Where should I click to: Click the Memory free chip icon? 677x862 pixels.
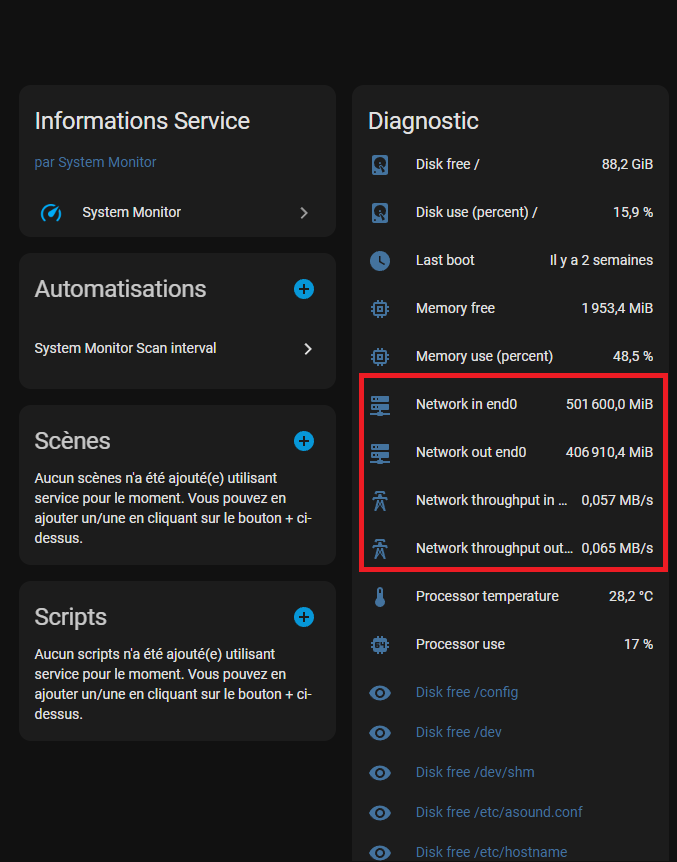tap(380, 308)
